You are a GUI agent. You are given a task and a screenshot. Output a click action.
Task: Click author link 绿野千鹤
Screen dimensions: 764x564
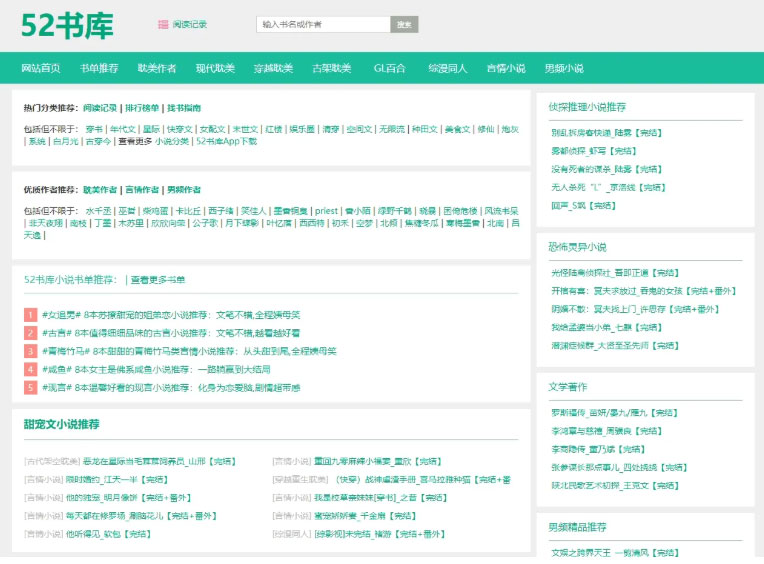(x=395, y=211)
